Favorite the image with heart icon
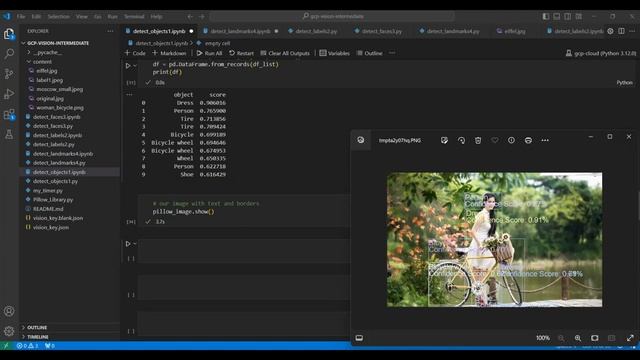This screenshot has width=640, height=360. (495, 140)
